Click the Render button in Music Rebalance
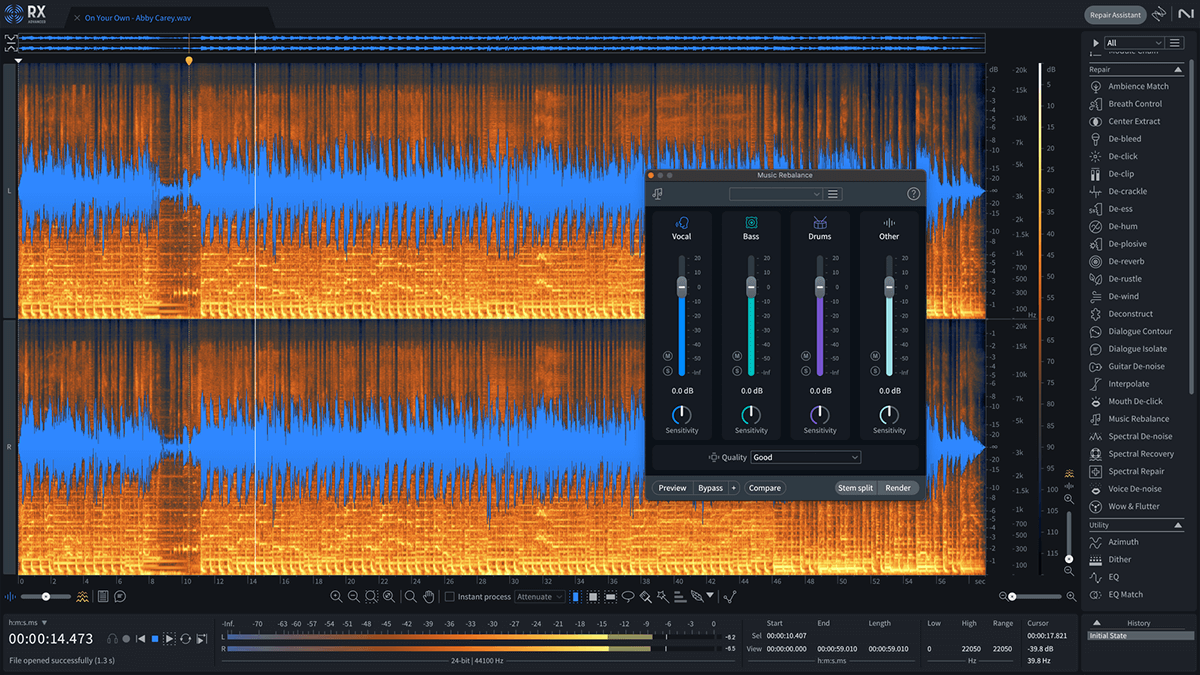 pyautogui.click(x=898, y=488)
